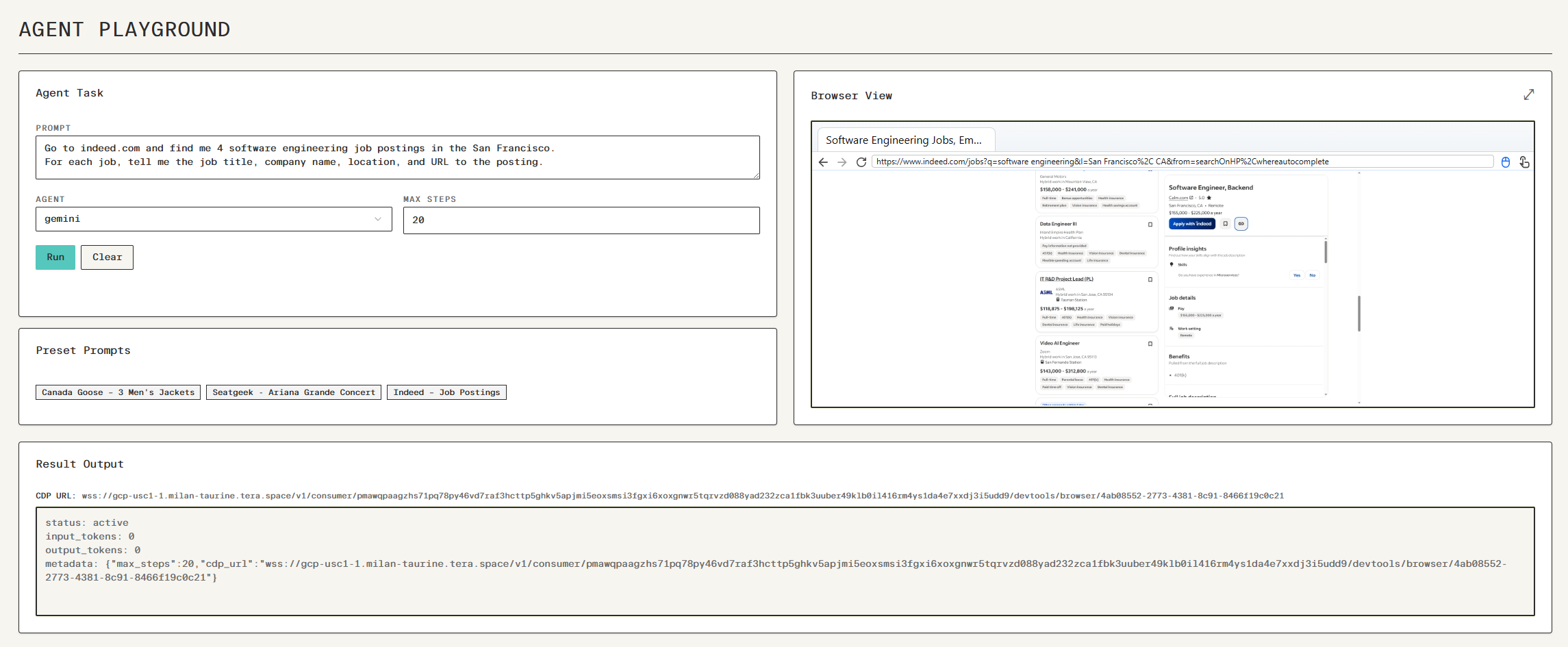Screen dimensions: 1568x647
Task: Load the Canada Goose jackets preset
Action: coord(117,392)
